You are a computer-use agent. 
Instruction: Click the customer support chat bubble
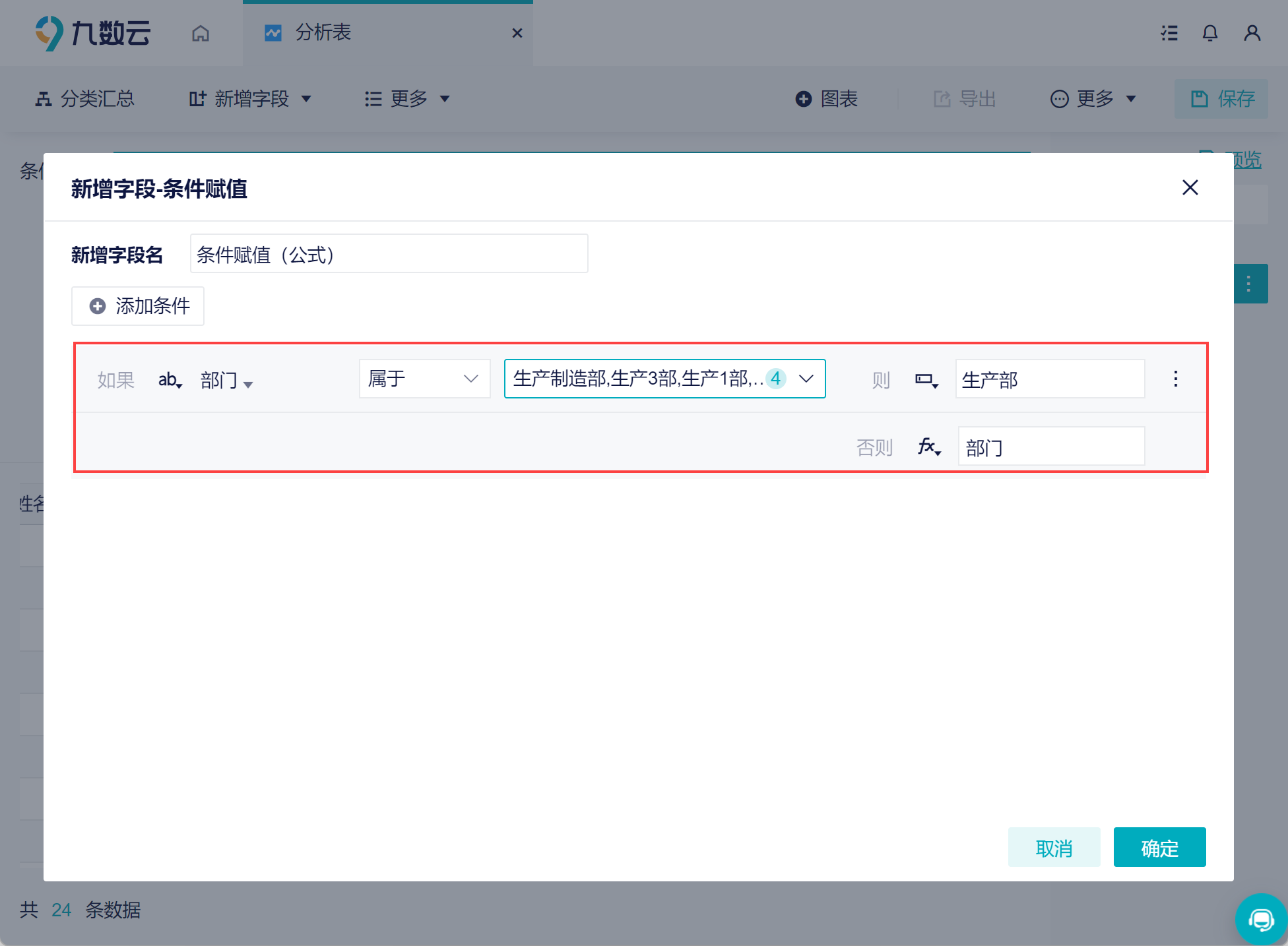pos(1261,919)
